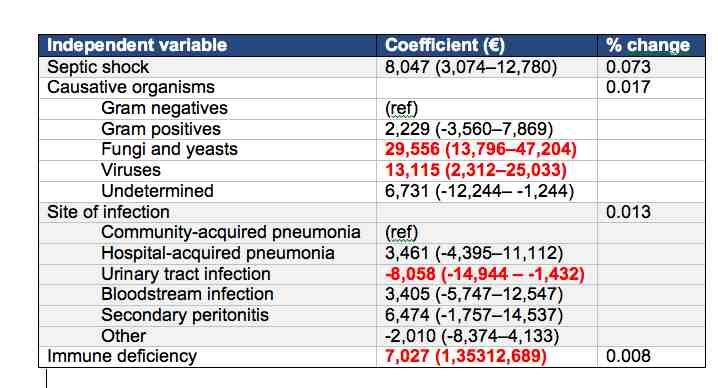718x388 pixels.
Task: Select the 0.008 percent change cell
Action: click(628, 356)
